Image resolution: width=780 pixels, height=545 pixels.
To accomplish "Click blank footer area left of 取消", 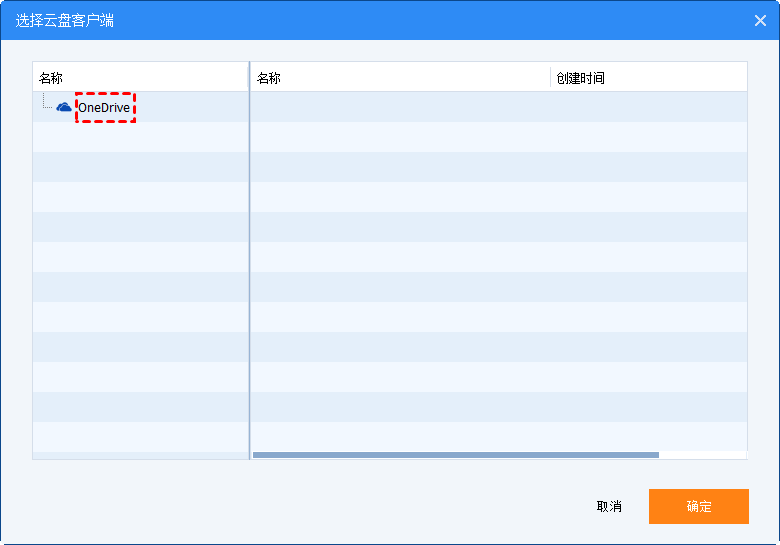I will click(300, 506).
